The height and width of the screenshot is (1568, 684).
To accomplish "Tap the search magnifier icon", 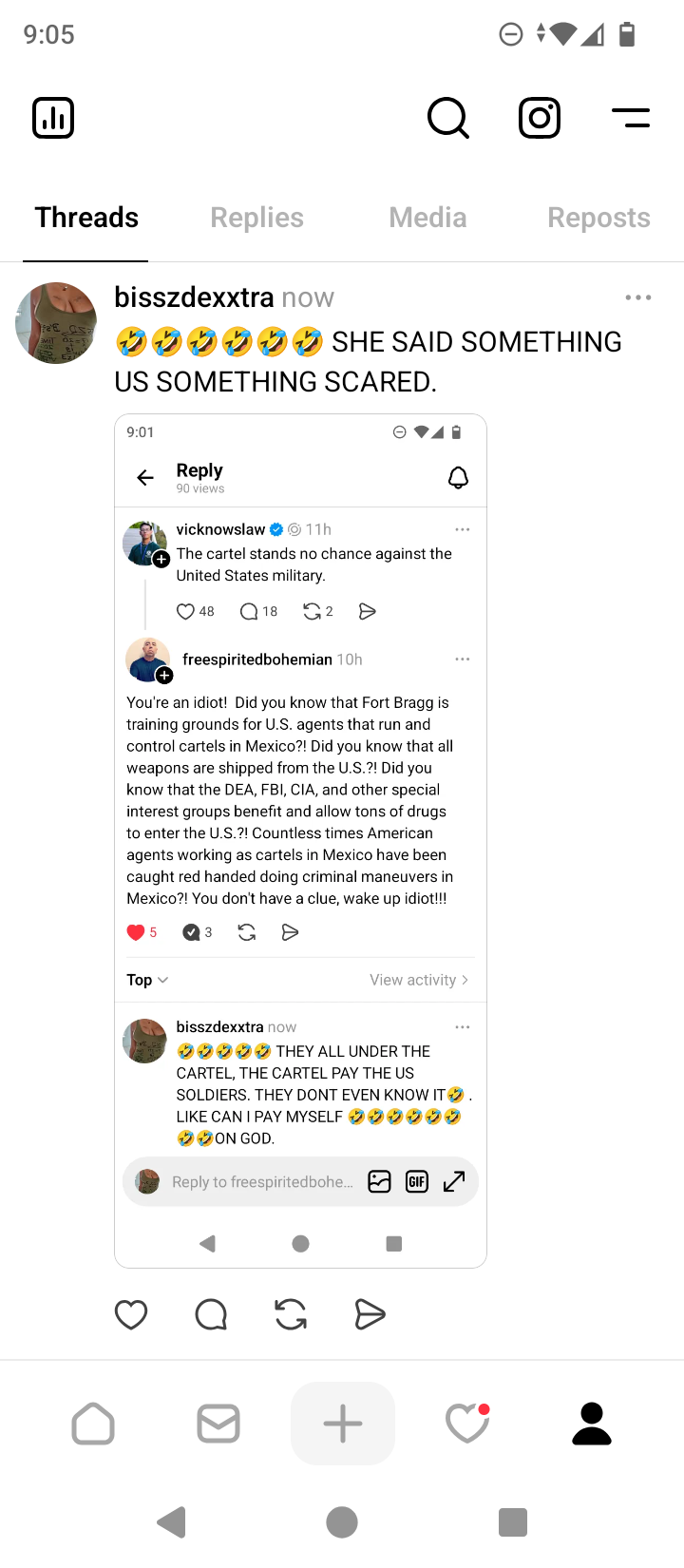I will [448, 118].
